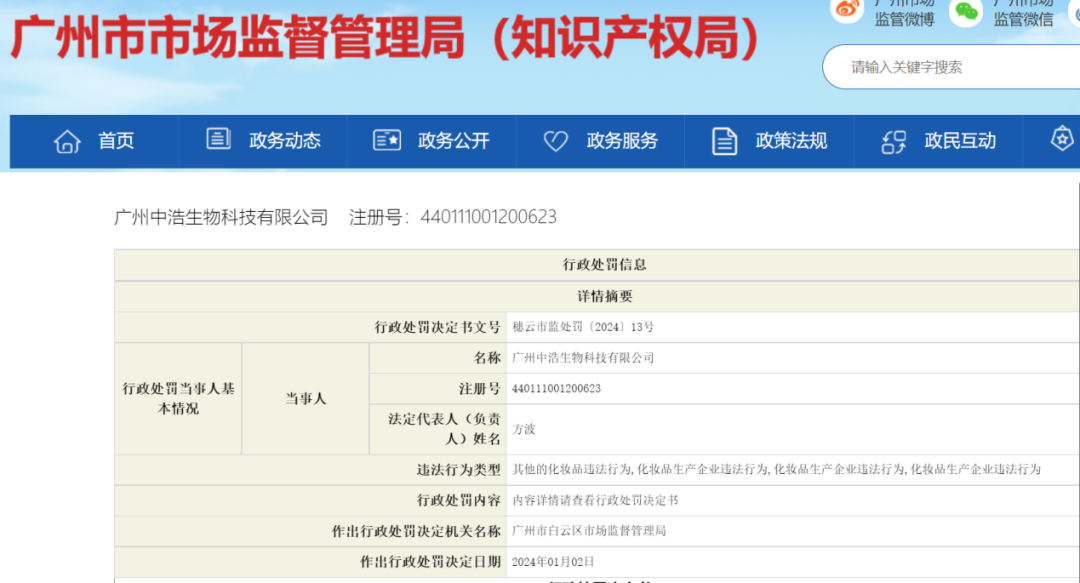Select document number 穗云市监处罚〔2024〕13号
Screen dimensions: 1080x583
[x=583, y=327]
